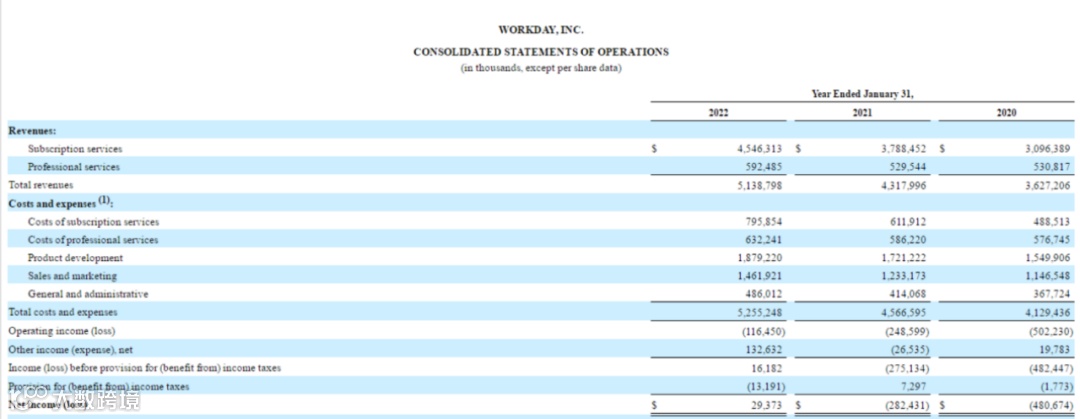Click the 4,317,996 total revenues value

[904, 185]
